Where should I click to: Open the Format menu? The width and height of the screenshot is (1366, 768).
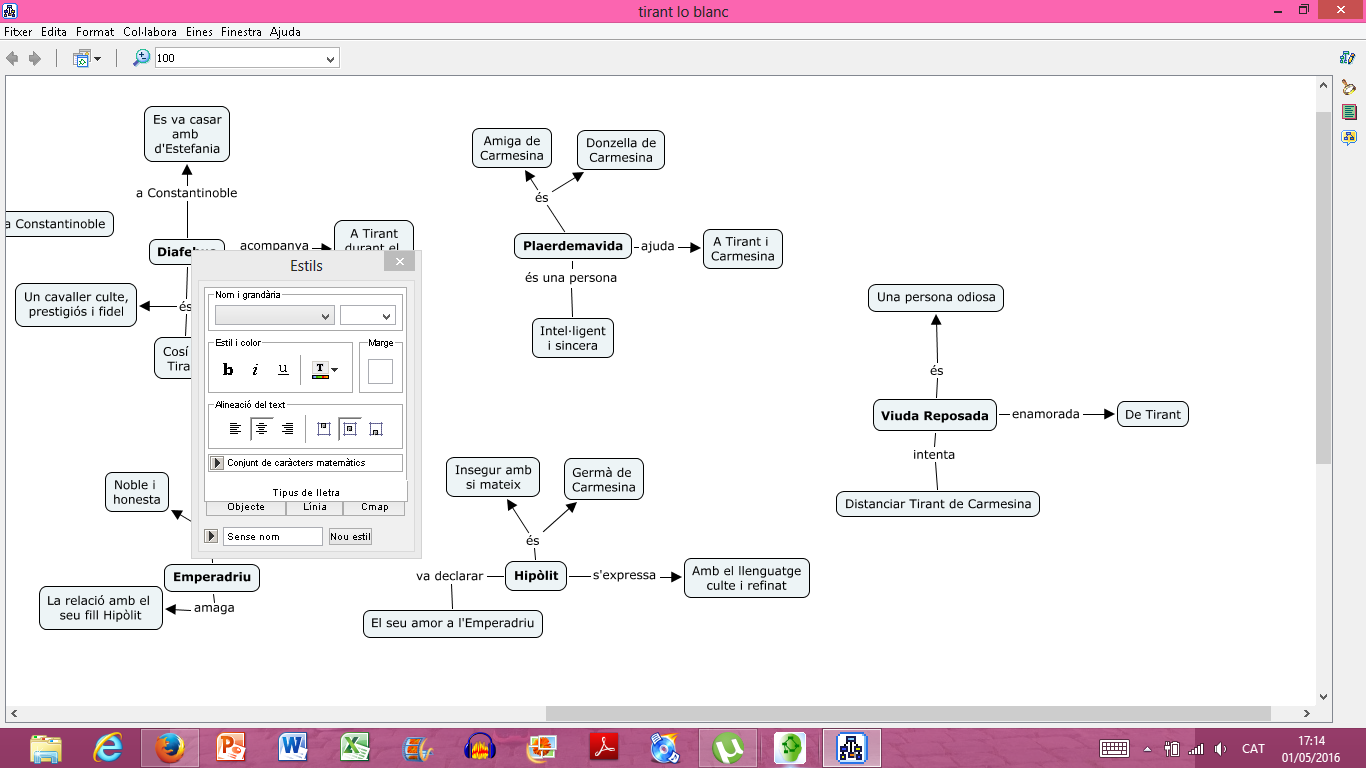click(95, 32)
